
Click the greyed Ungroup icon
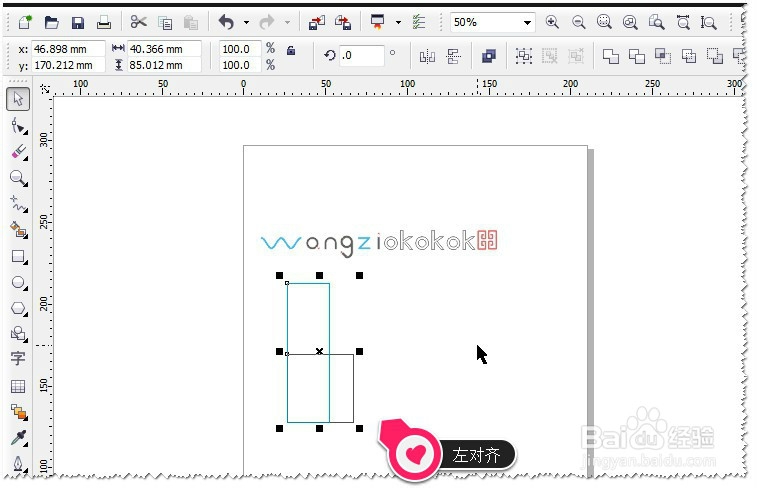click(549, 56)
